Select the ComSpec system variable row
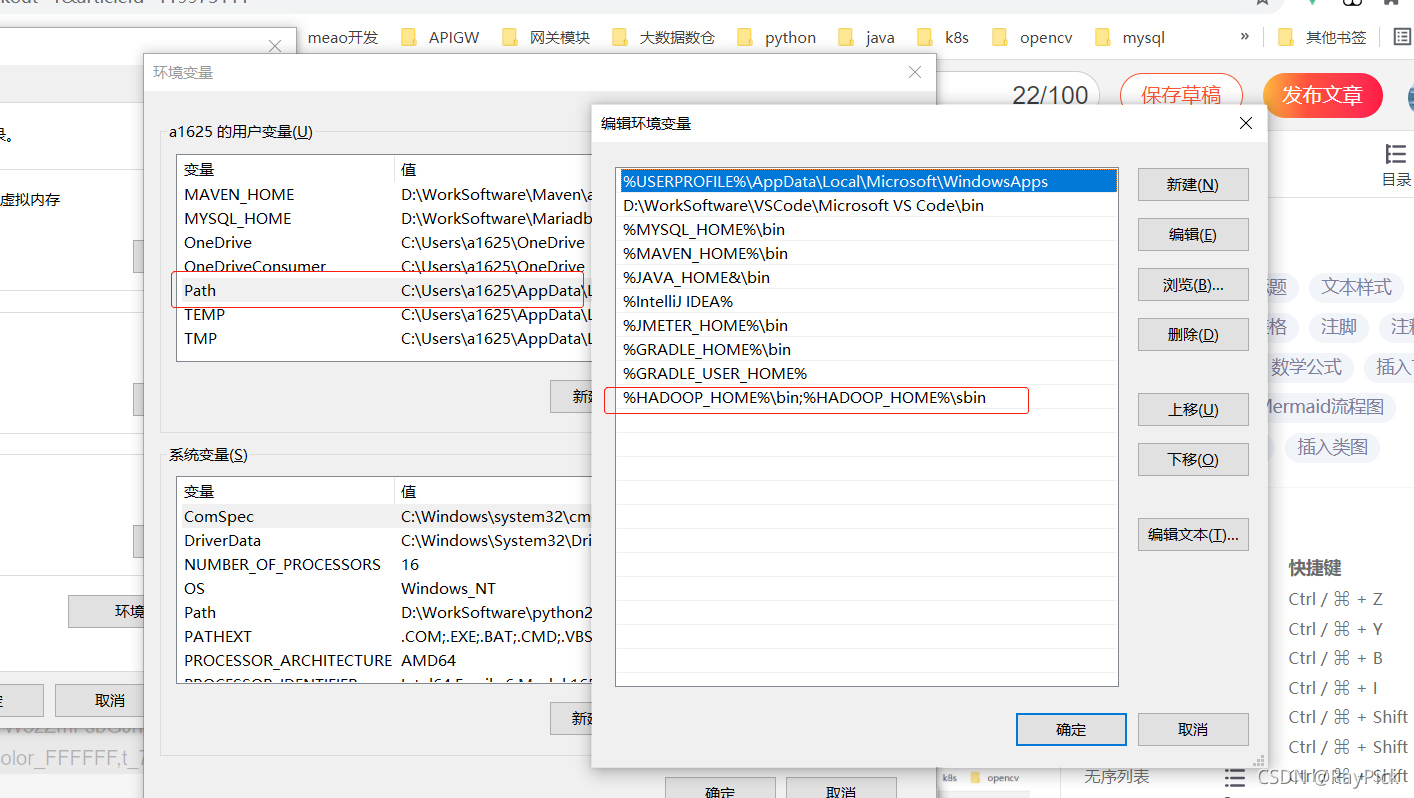The width and height of the screenshot is (1414, 798). coord(385,517)
